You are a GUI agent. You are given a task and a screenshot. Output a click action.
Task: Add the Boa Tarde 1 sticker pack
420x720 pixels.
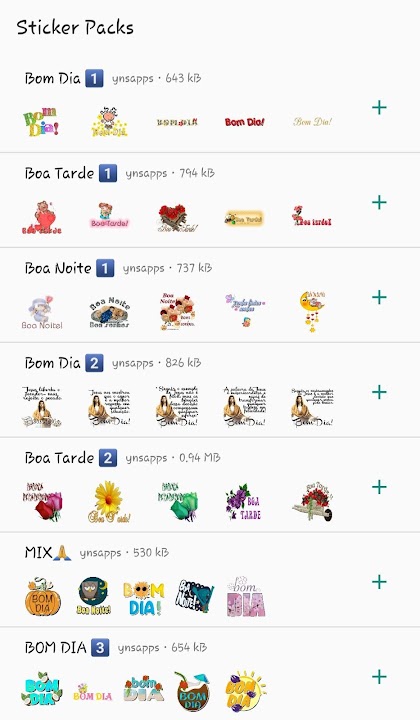tap(379, 202)
